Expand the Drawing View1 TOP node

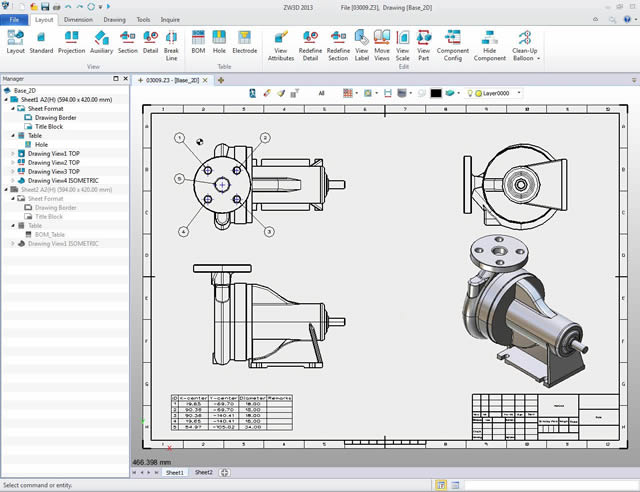coord(13,154)
